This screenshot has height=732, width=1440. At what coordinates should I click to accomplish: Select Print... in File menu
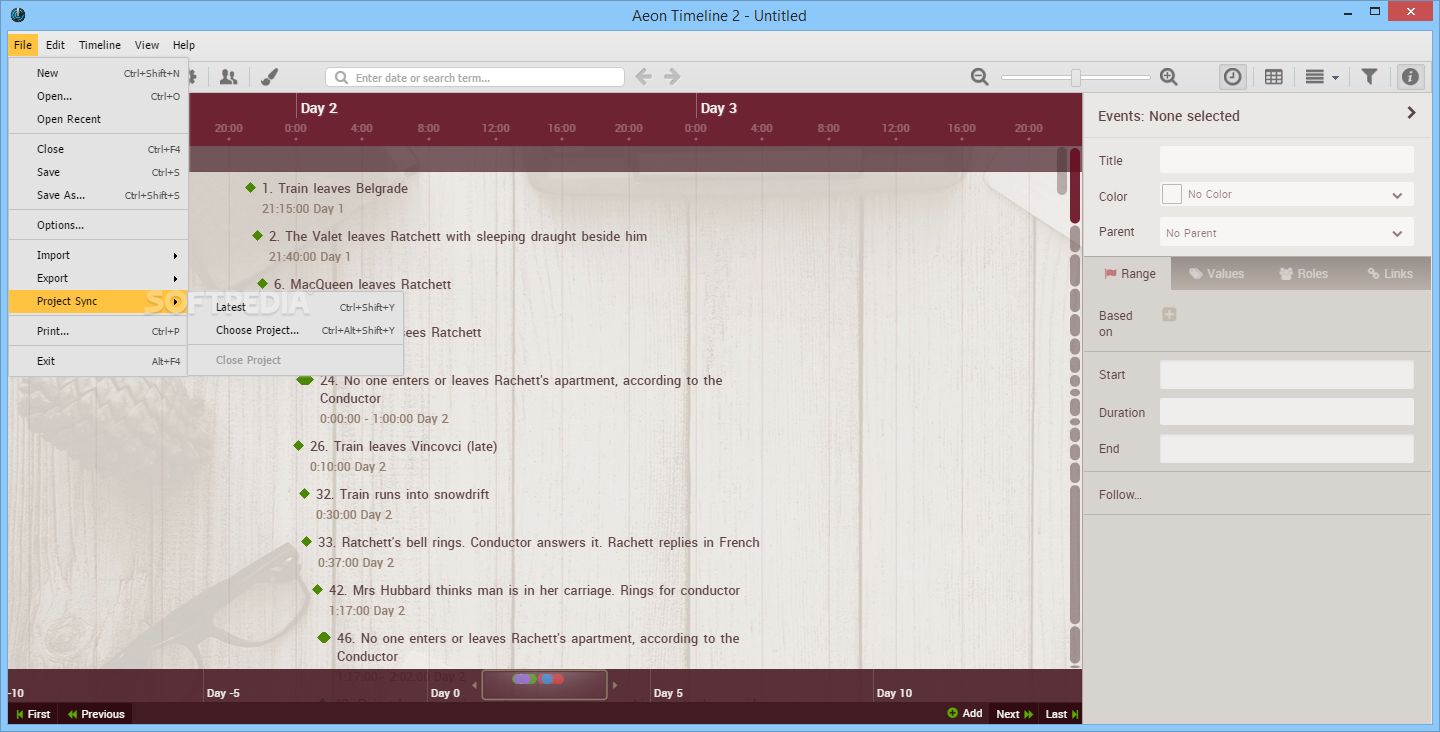pos(98,330)
